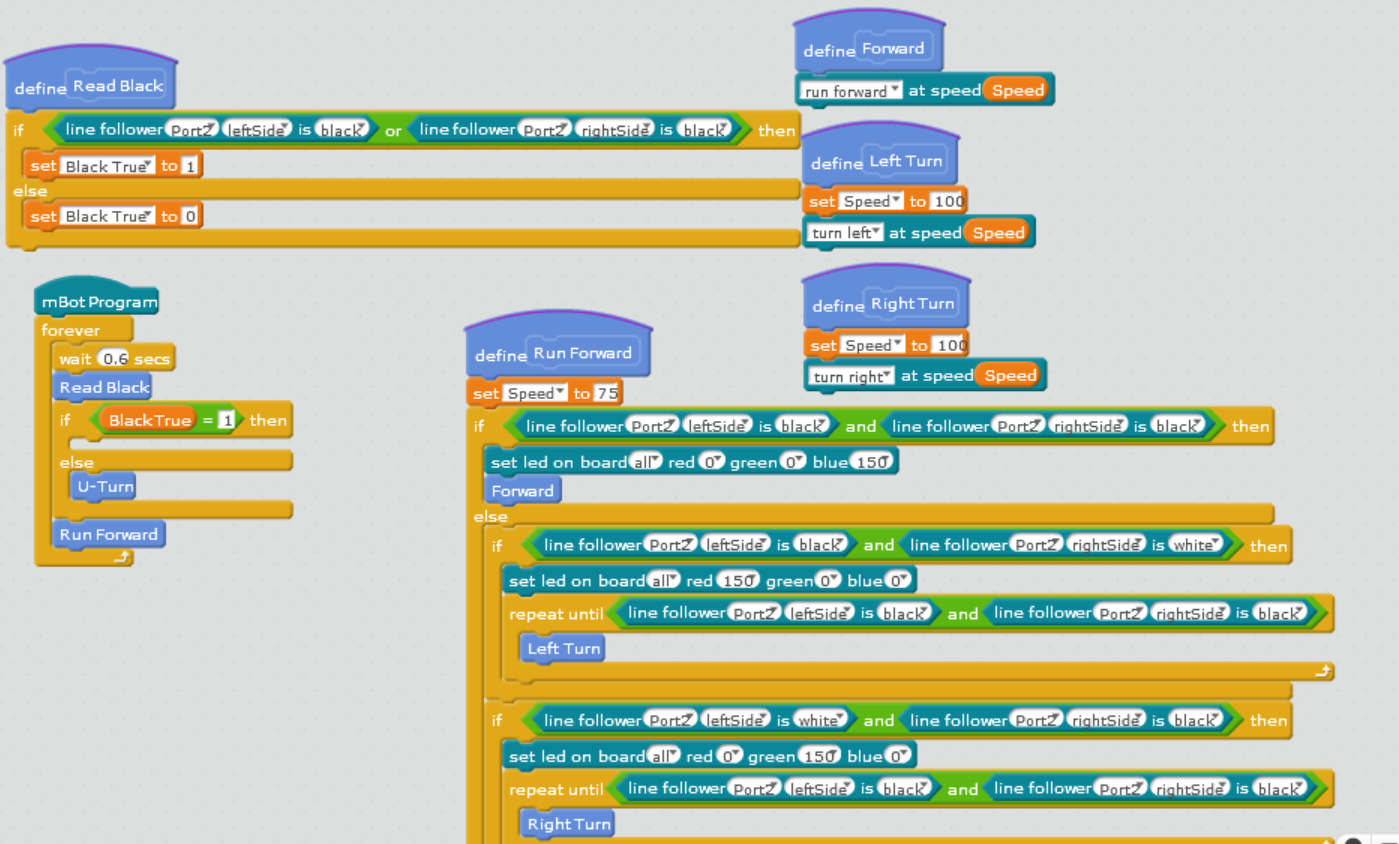Click the 'Forward' call block under blue LED block

522,491
